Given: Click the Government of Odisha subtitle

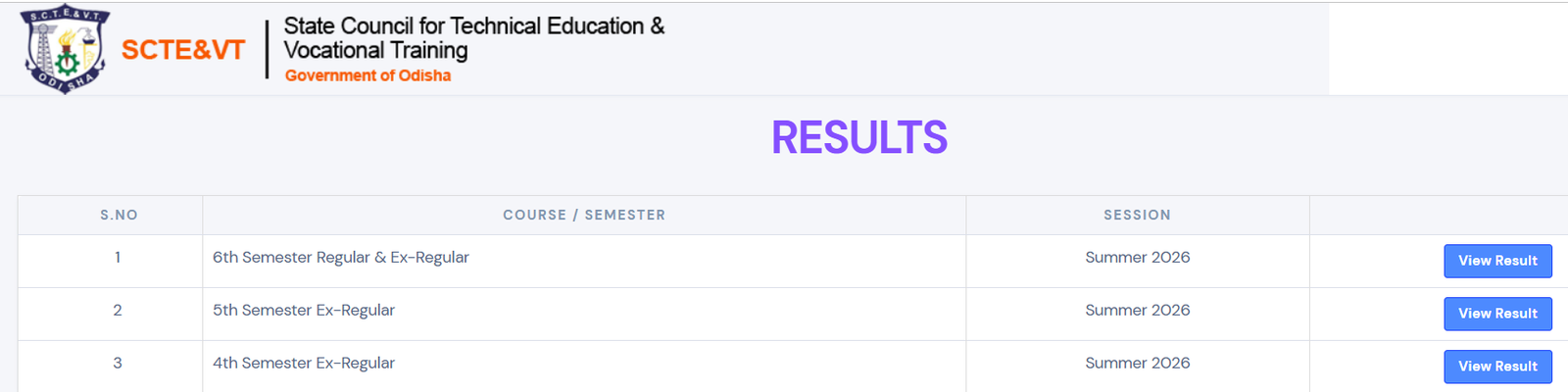Looking at the screenshot, I should (x=367, y=75).
